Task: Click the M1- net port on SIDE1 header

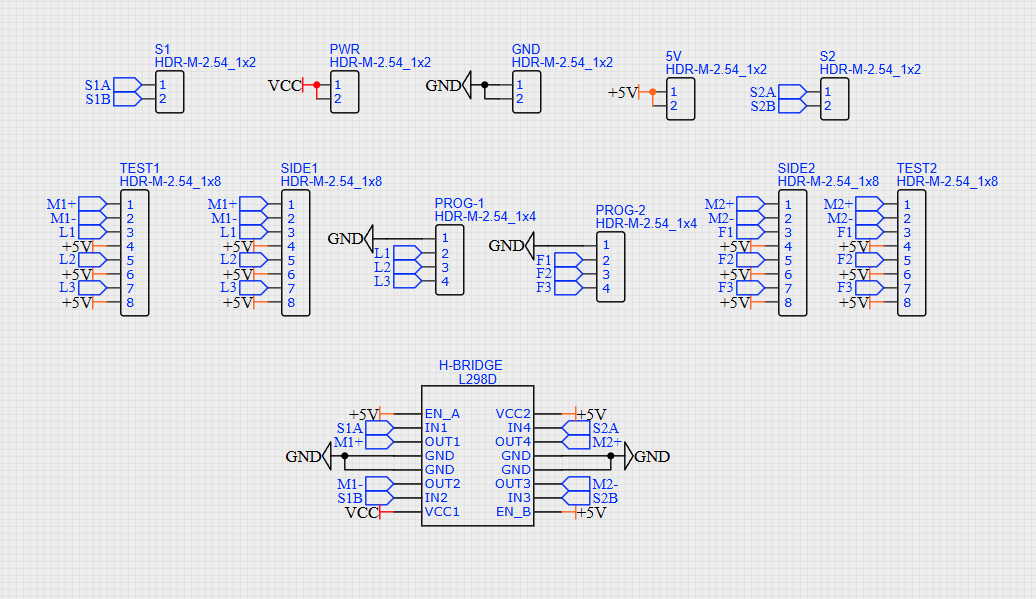Action: pyautogui.click(x=238, y=218)
